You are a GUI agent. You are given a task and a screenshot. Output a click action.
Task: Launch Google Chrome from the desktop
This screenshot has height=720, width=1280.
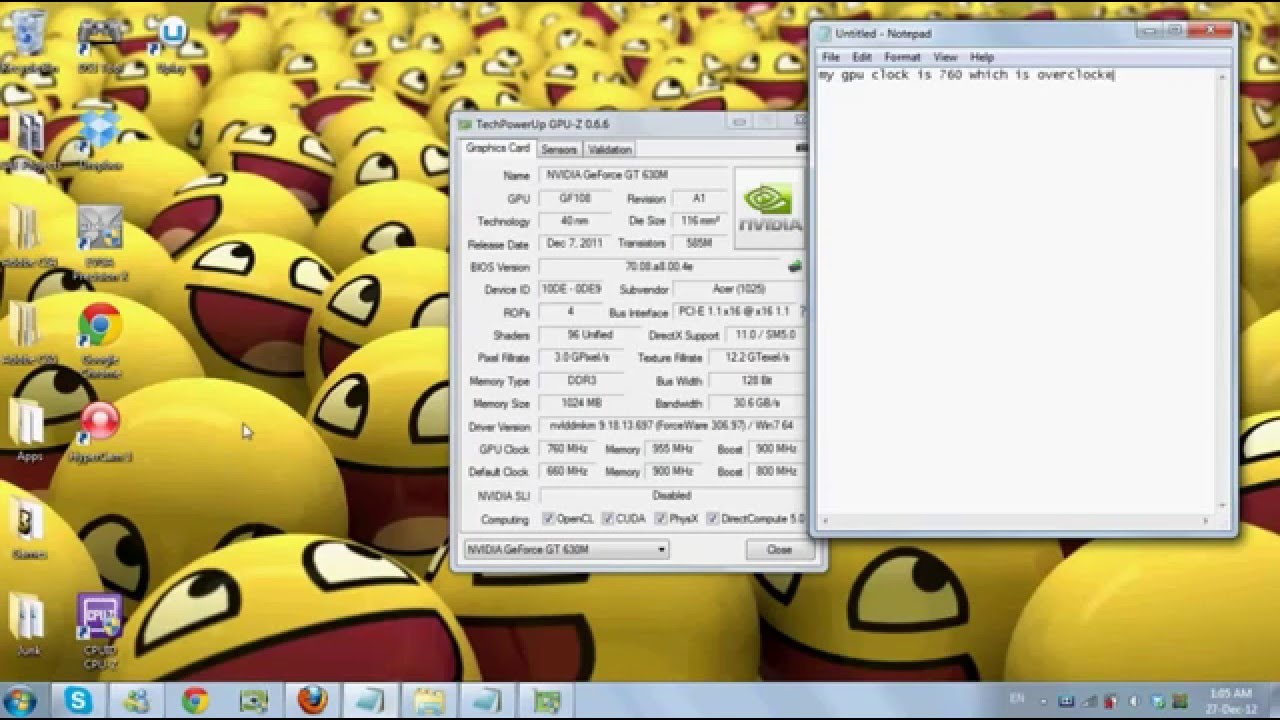100,342
